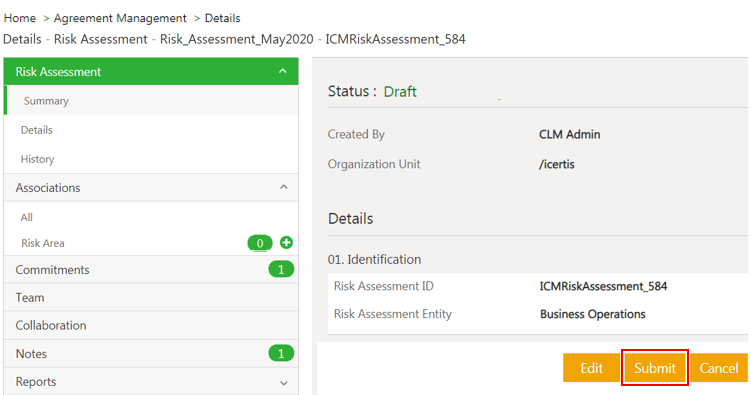The image size is (751, 395).
Task: Collapse the Risk Assessment section chevron
Action: pos(283,71)
